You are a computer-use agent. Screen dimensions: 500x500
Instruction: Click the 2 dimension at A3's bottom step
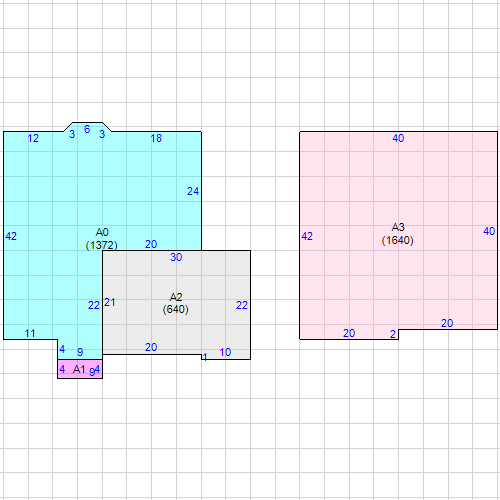393,334
